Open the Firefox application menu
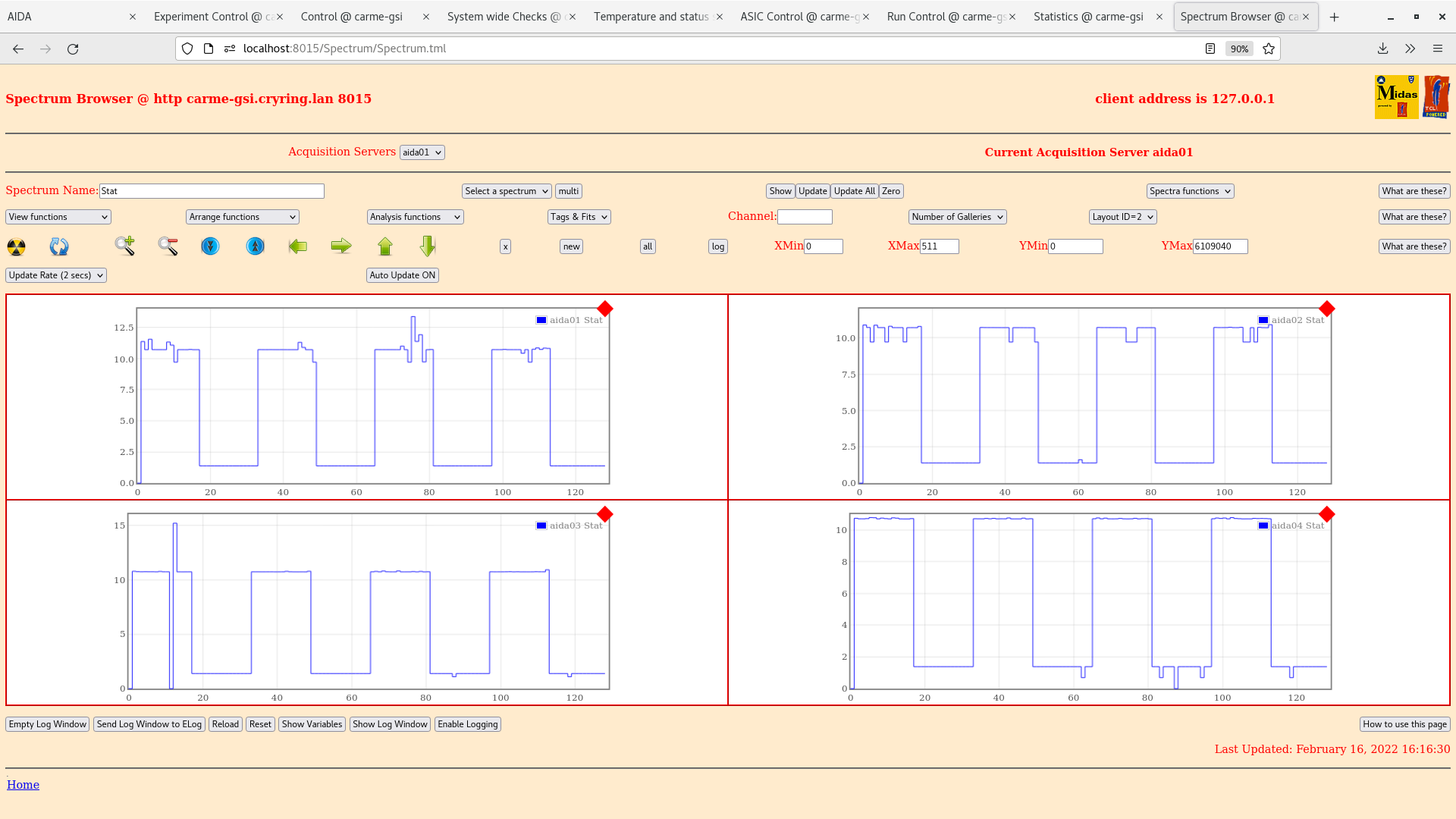This screenshot has width=1456, height=819. pos(1437,49)
